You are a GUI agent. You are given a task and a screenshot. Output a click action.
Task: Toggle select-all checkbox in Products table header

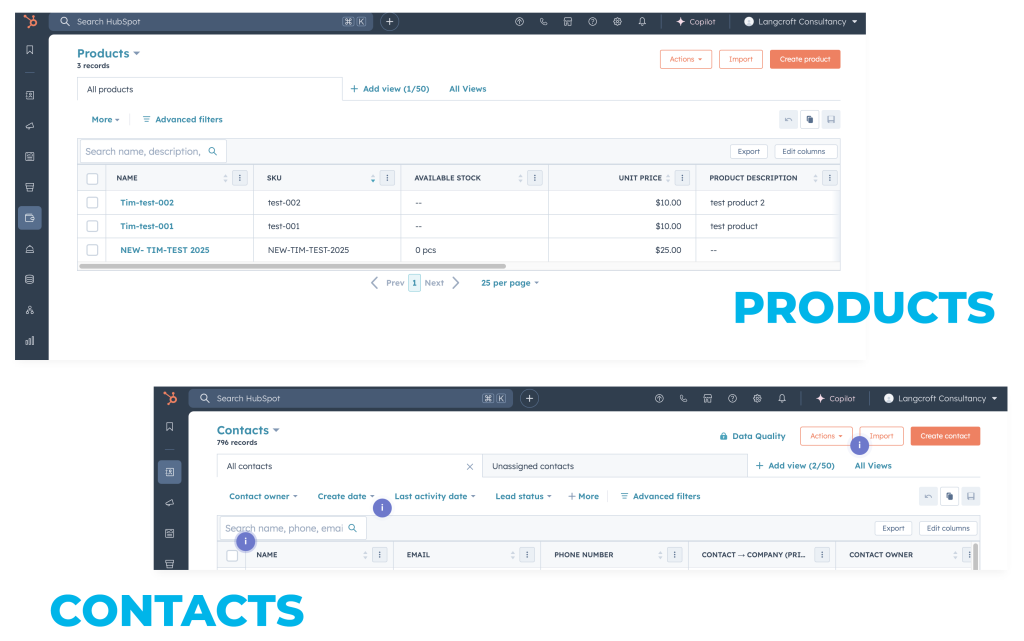click(x=92, y=178)
